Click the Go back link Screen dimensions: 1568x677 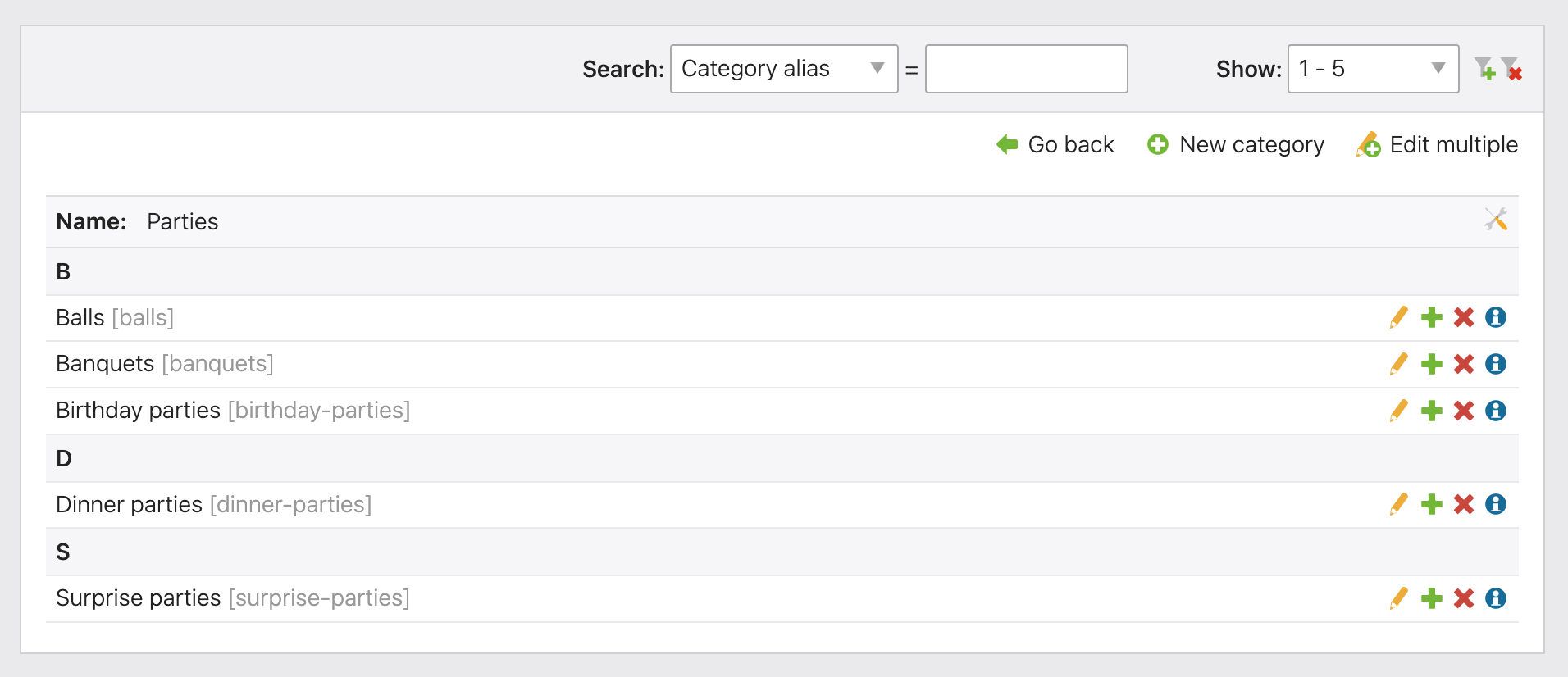(1055, 145)
